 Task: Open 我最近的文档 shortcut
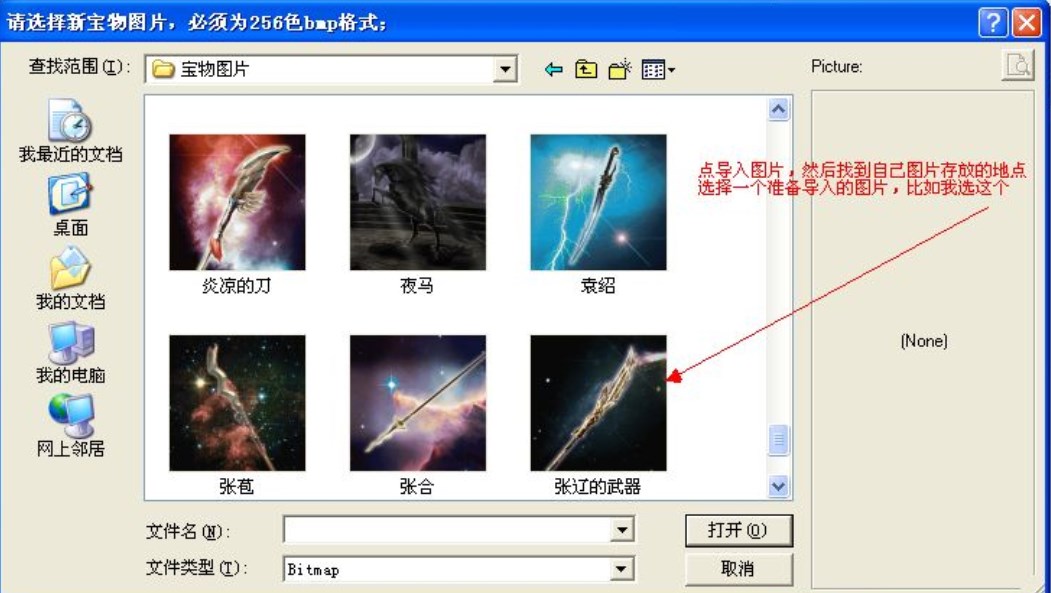70,131
